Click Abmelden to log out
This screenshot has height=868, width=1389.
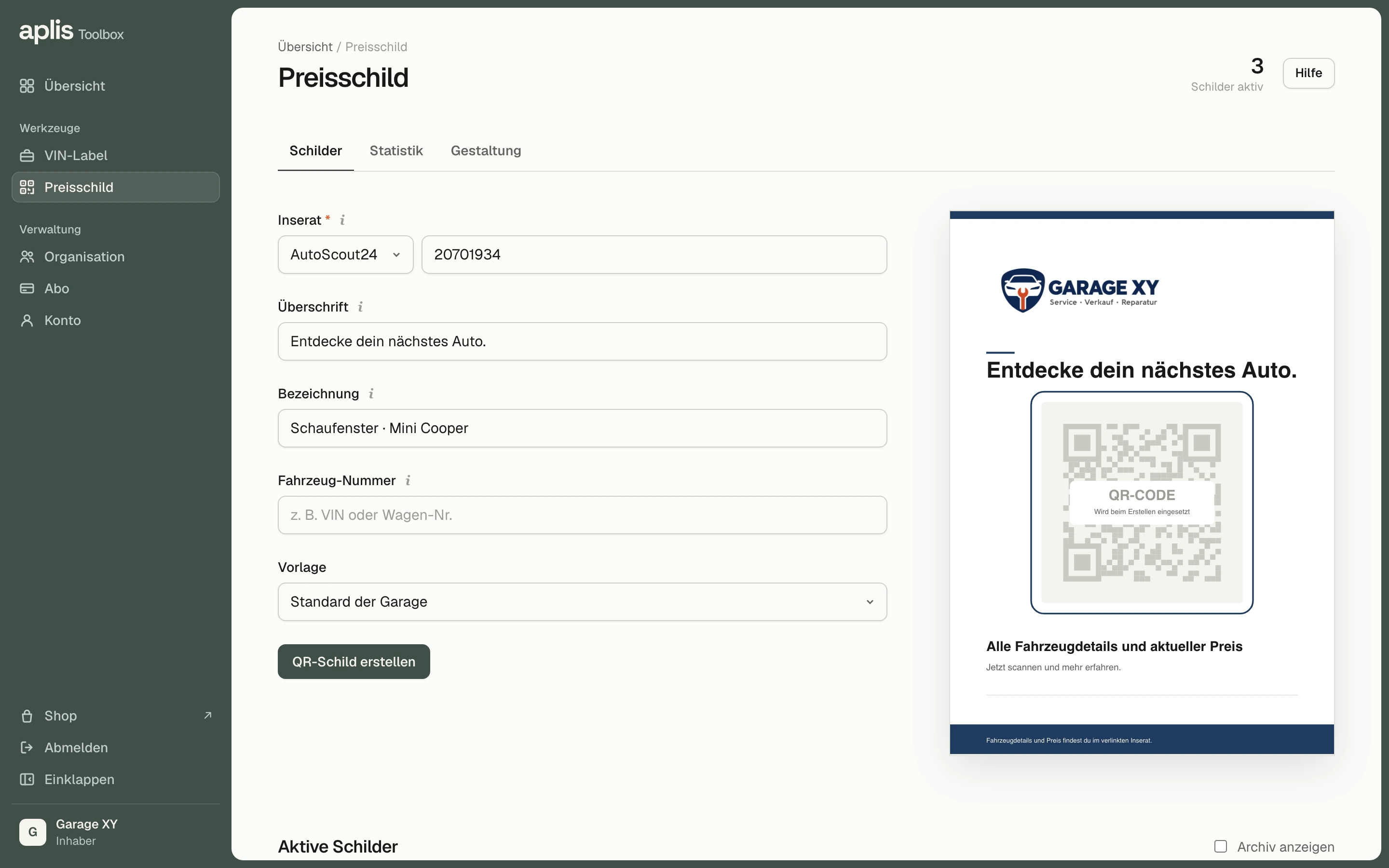[x=115, y=747]
